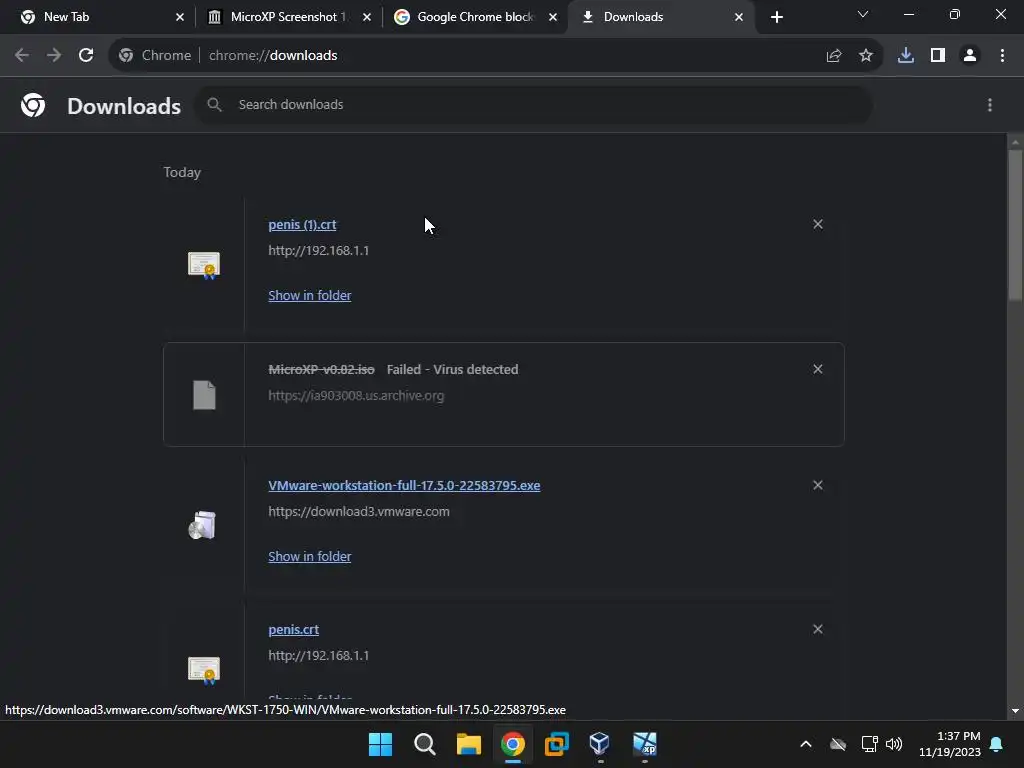Open a new tab with the plus button
Viewport: 1024px width, 768px height.
[x=776, y=17]
